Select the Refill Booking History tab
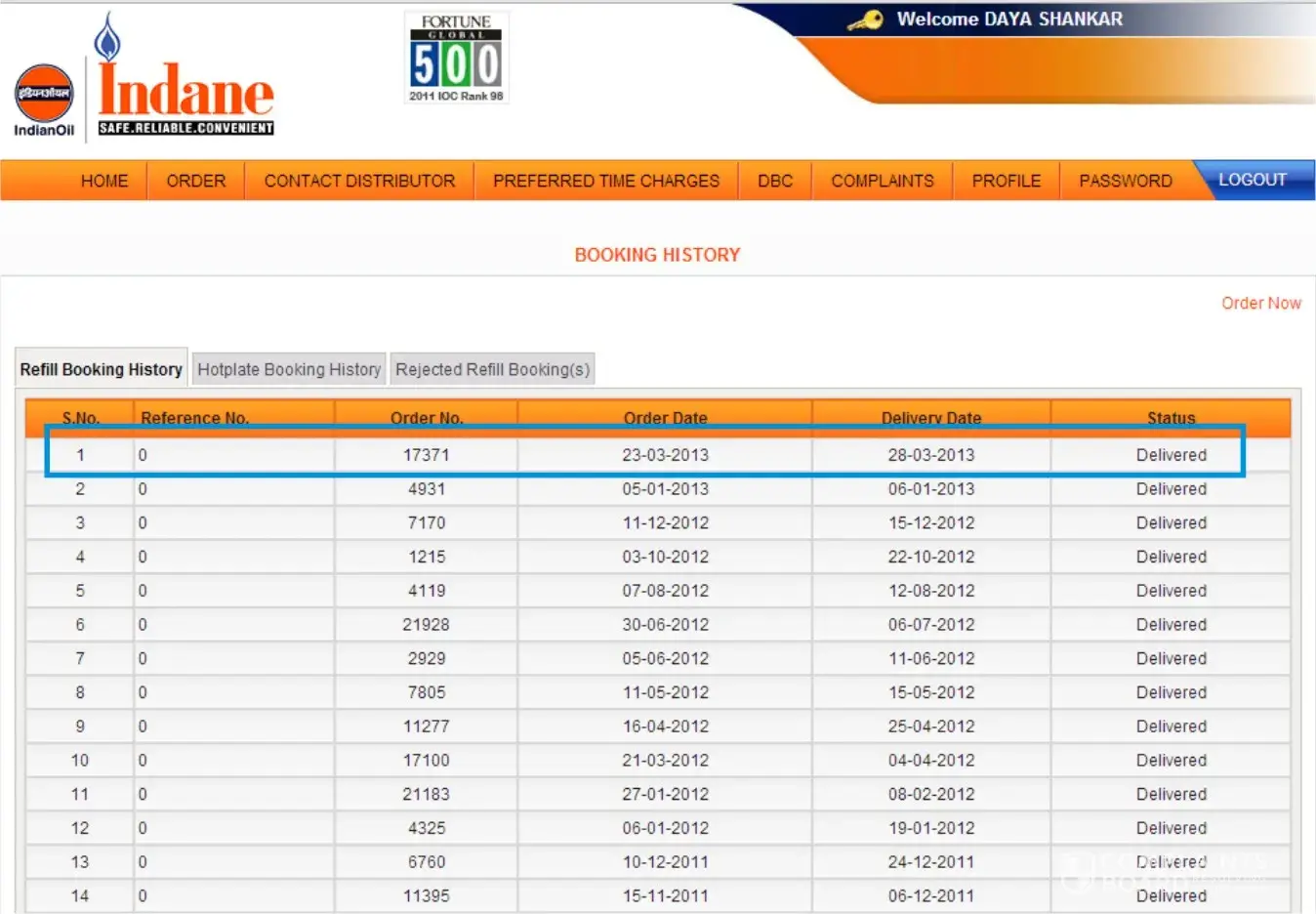 [x=102, y=369]
